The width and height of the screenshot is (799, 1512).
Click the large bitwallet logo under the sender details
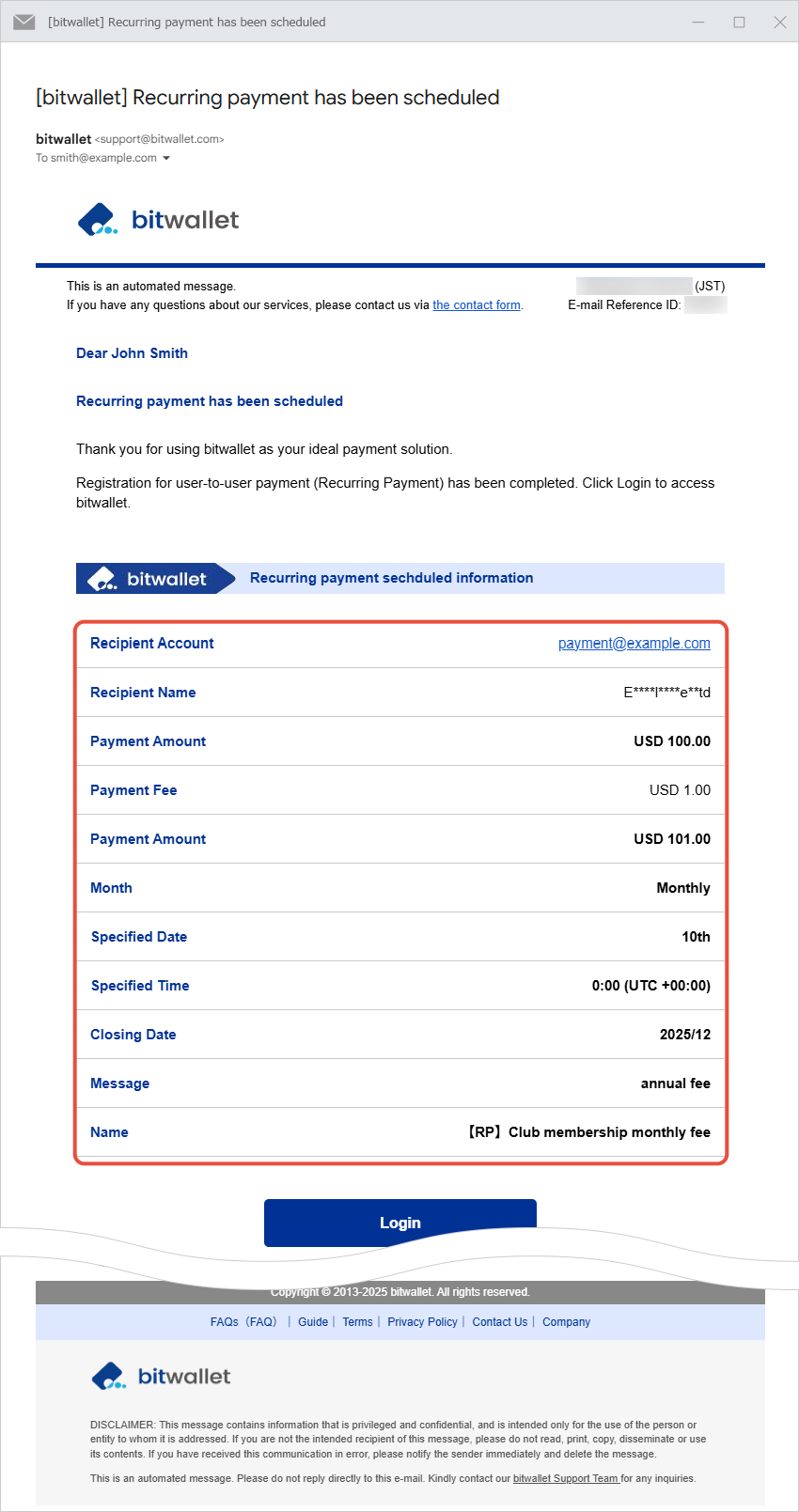158,220
